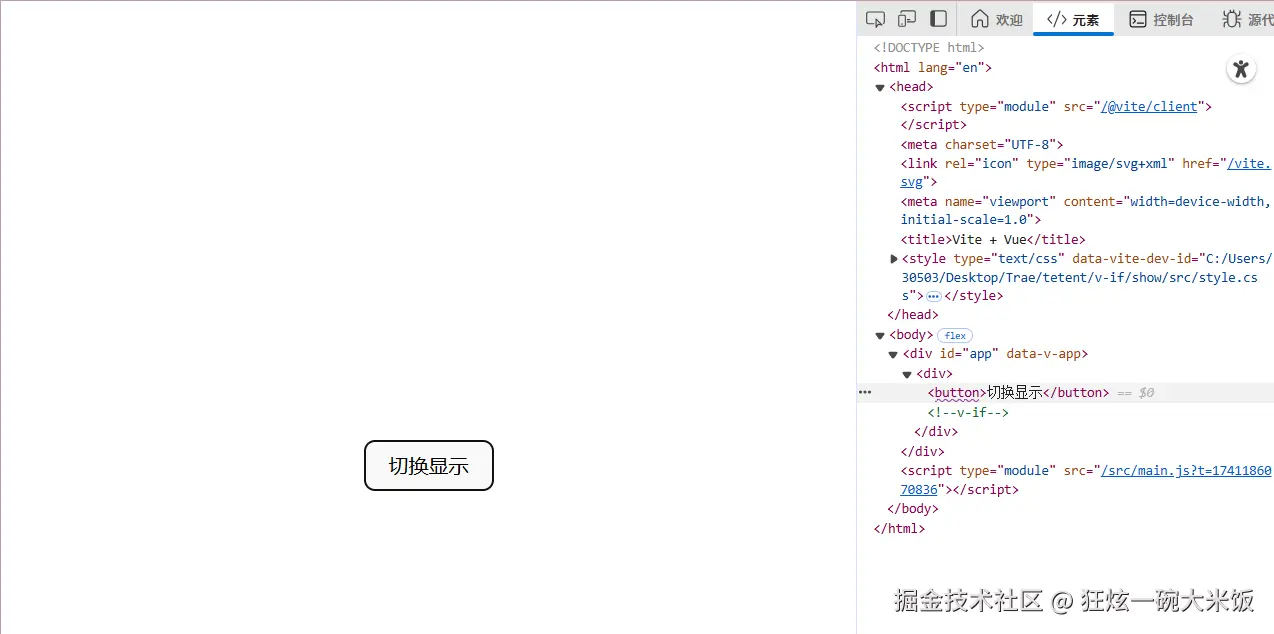The image size is (1274, 634).
Task: Select the closing </body> tag line
Action: tap(913, 509)
